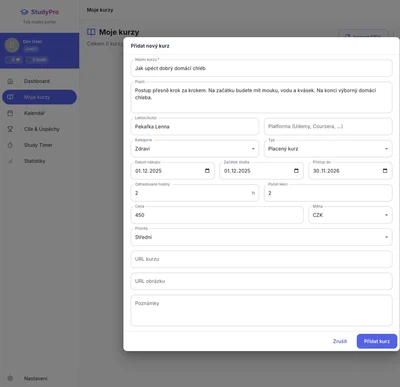
Task: Open Study Timer from sidebar
Action: pyautogui.click(x=39, y=145)
